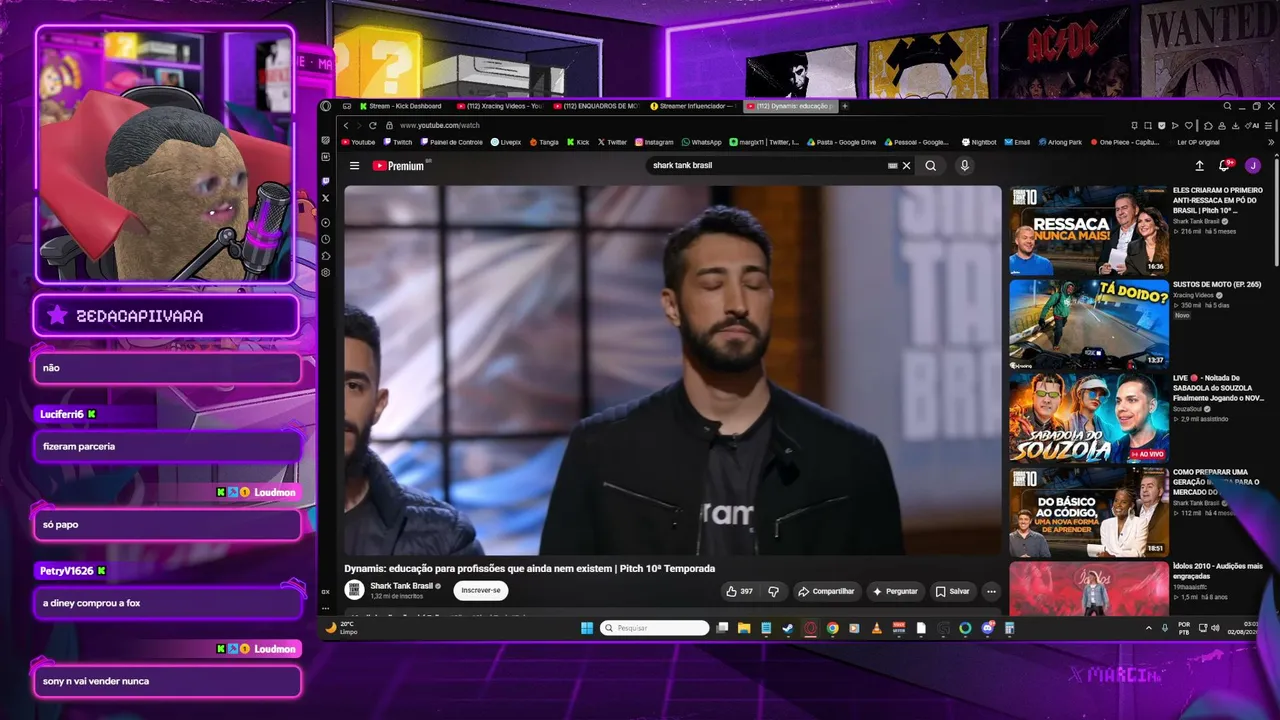Open a new browser tab
Screen dimensions: 1280x720
[845, 106]
